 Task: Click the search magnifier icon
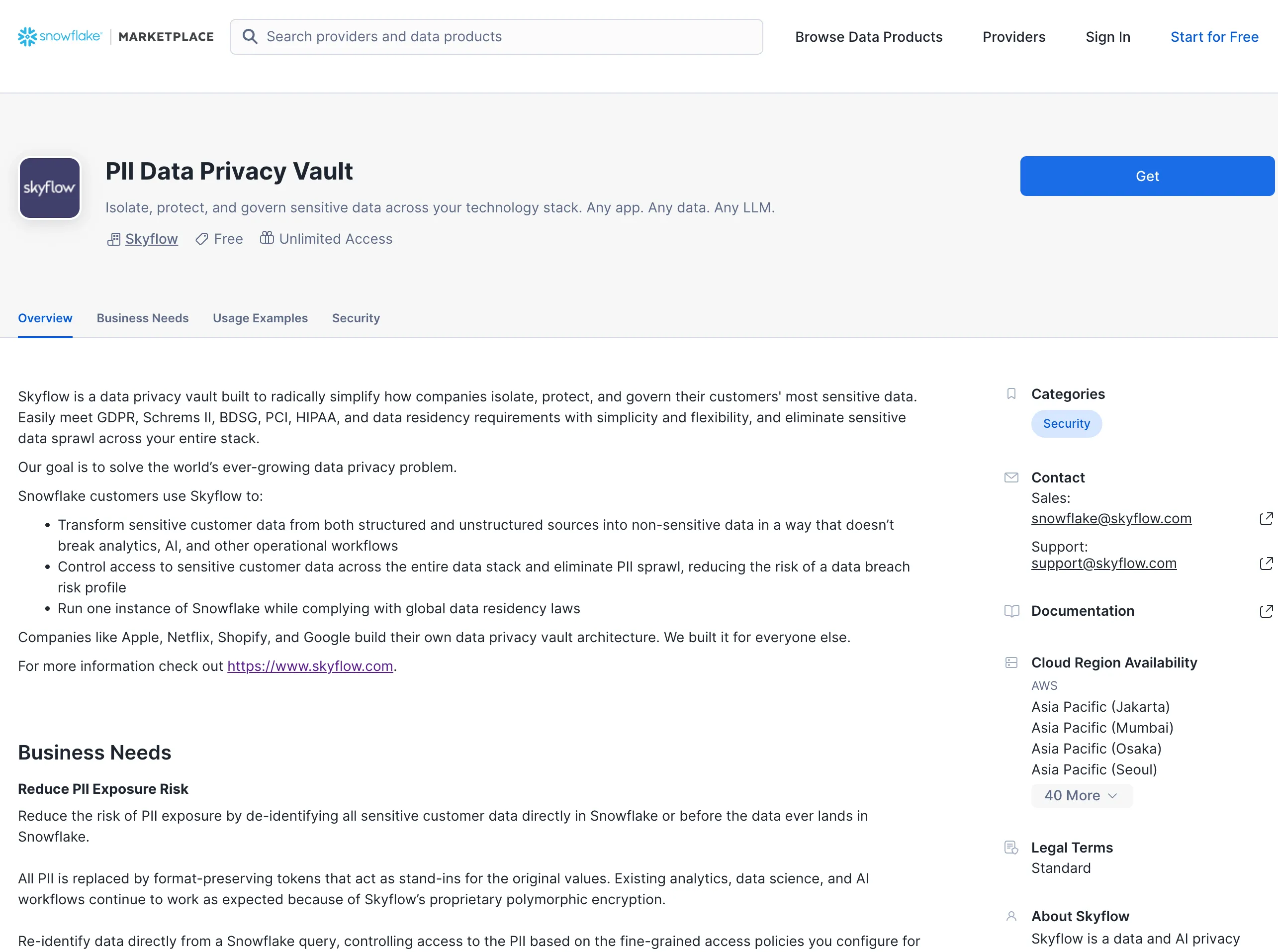click(x=250, y=37)
